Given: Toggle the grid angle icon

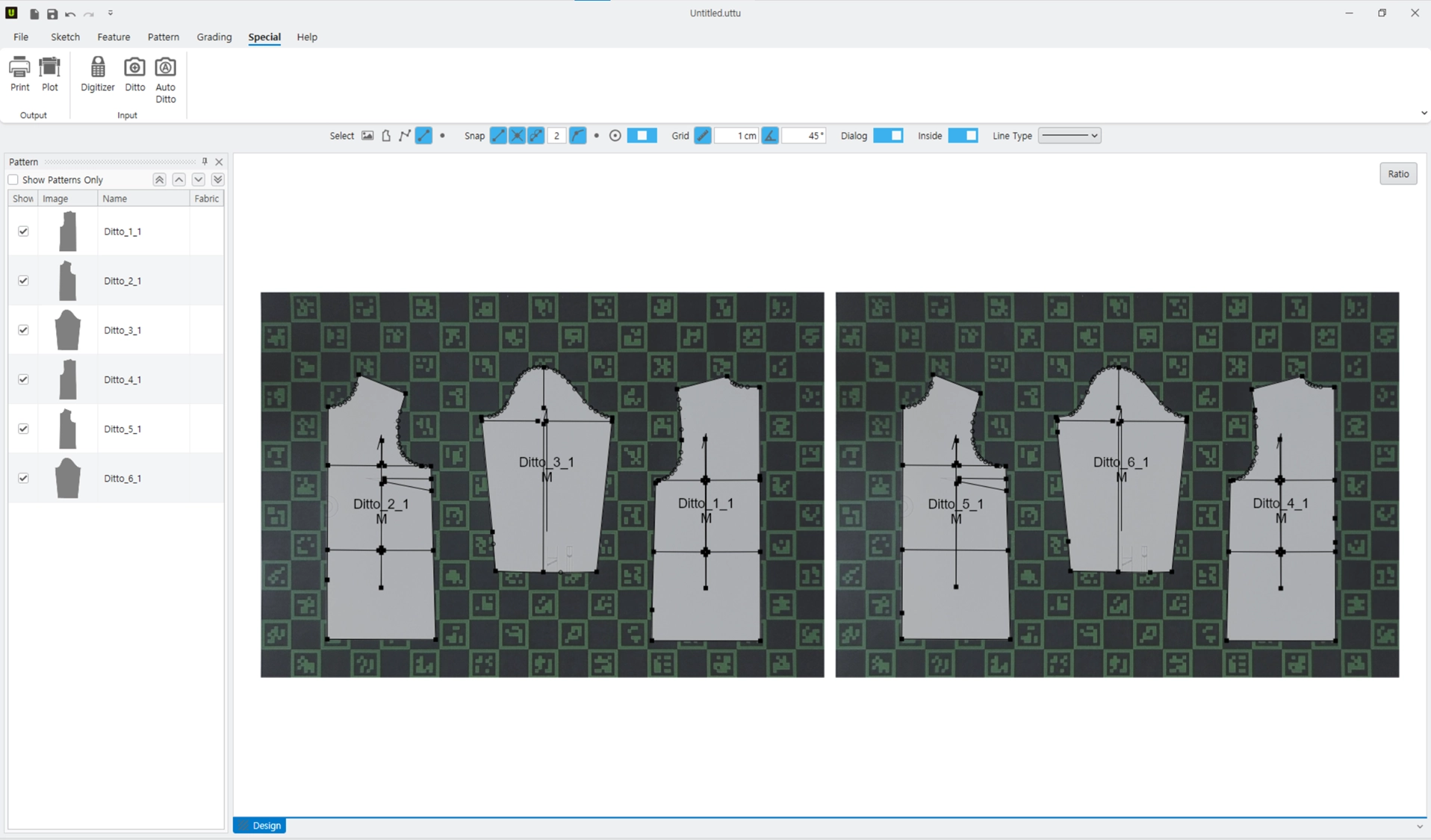Looking at the screenshot, I should [x=770, y=136].
